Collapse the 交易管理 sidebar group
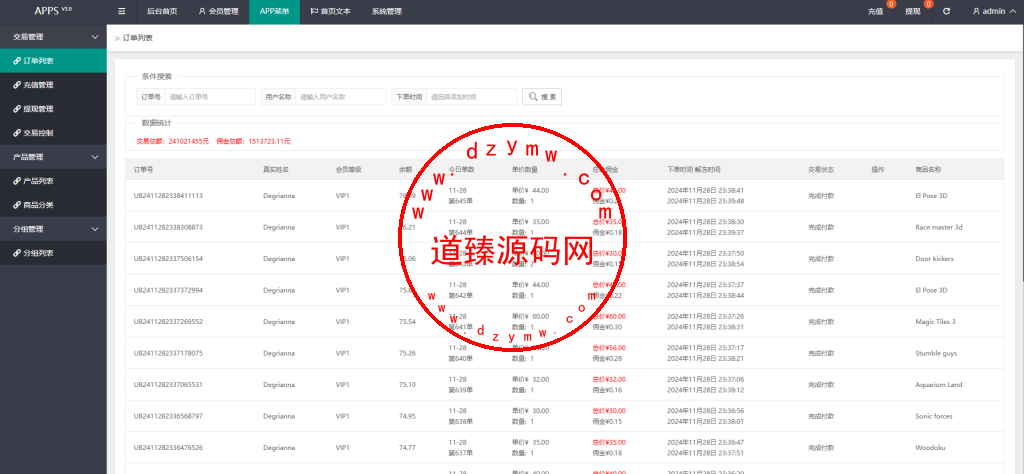1024x474 pixels. click(53, 37)
